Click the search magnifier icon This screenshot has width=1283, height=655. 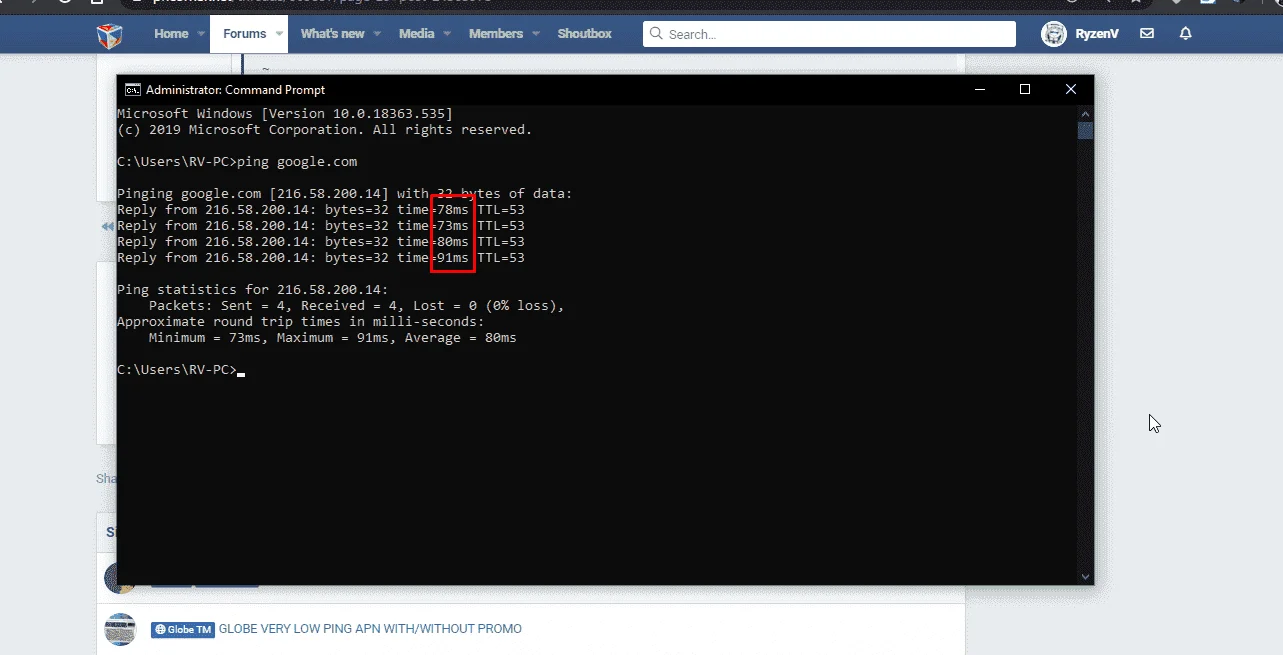(656, 34)
